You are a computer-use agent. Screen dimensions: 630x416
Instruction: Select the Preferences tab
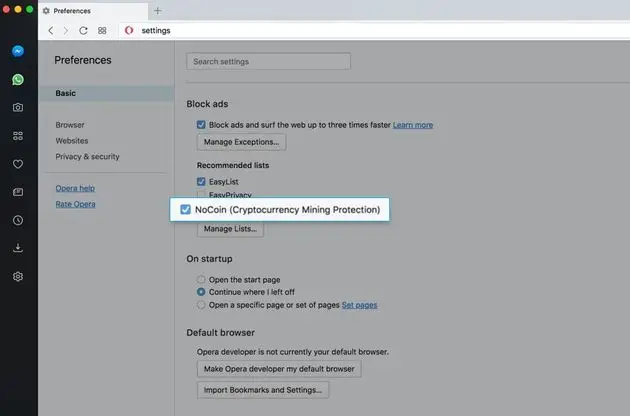point(93,11)
